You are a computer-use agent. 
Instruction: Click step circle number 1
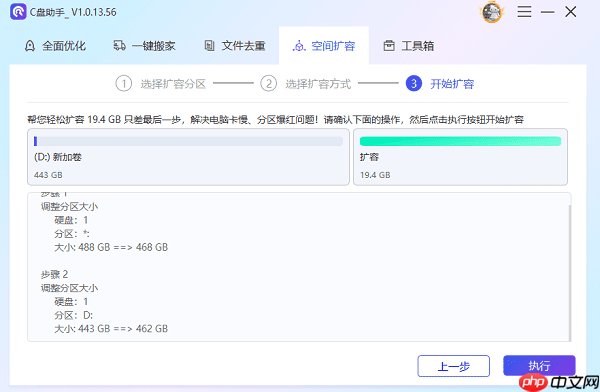click(124, 83)
